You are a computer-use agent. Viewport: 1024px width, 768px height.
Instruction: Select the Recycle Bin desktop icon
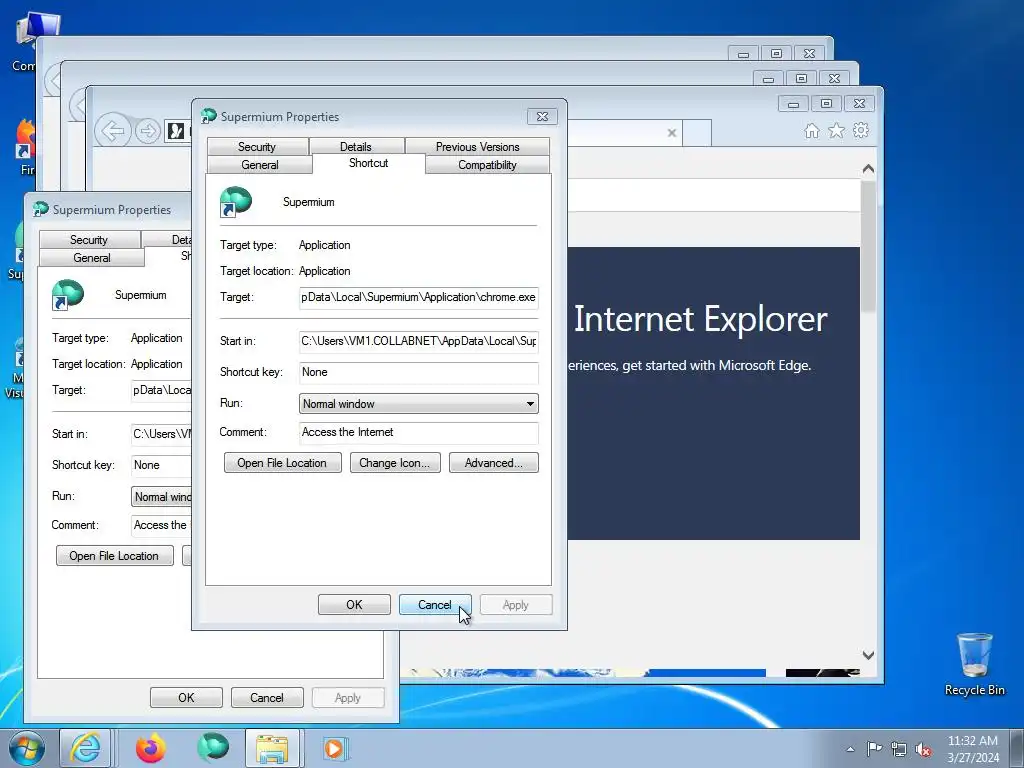(x=974, y=664)
